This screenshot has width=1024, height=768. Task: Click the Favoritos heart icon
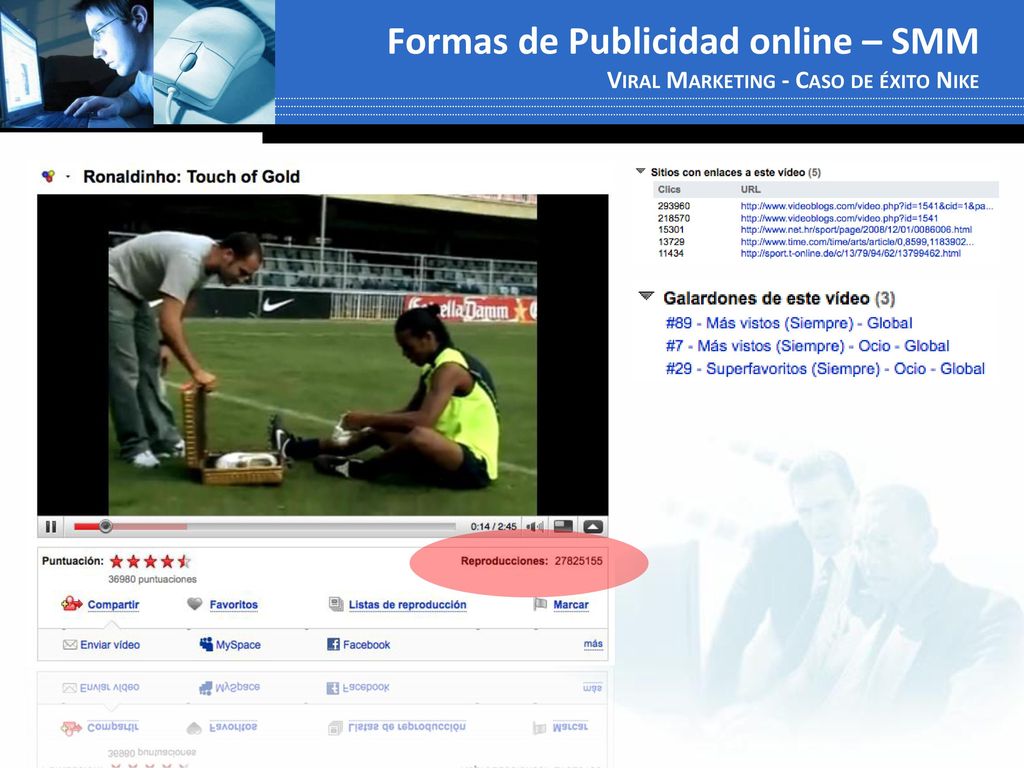pyautogui.click(x=195, y=604)
